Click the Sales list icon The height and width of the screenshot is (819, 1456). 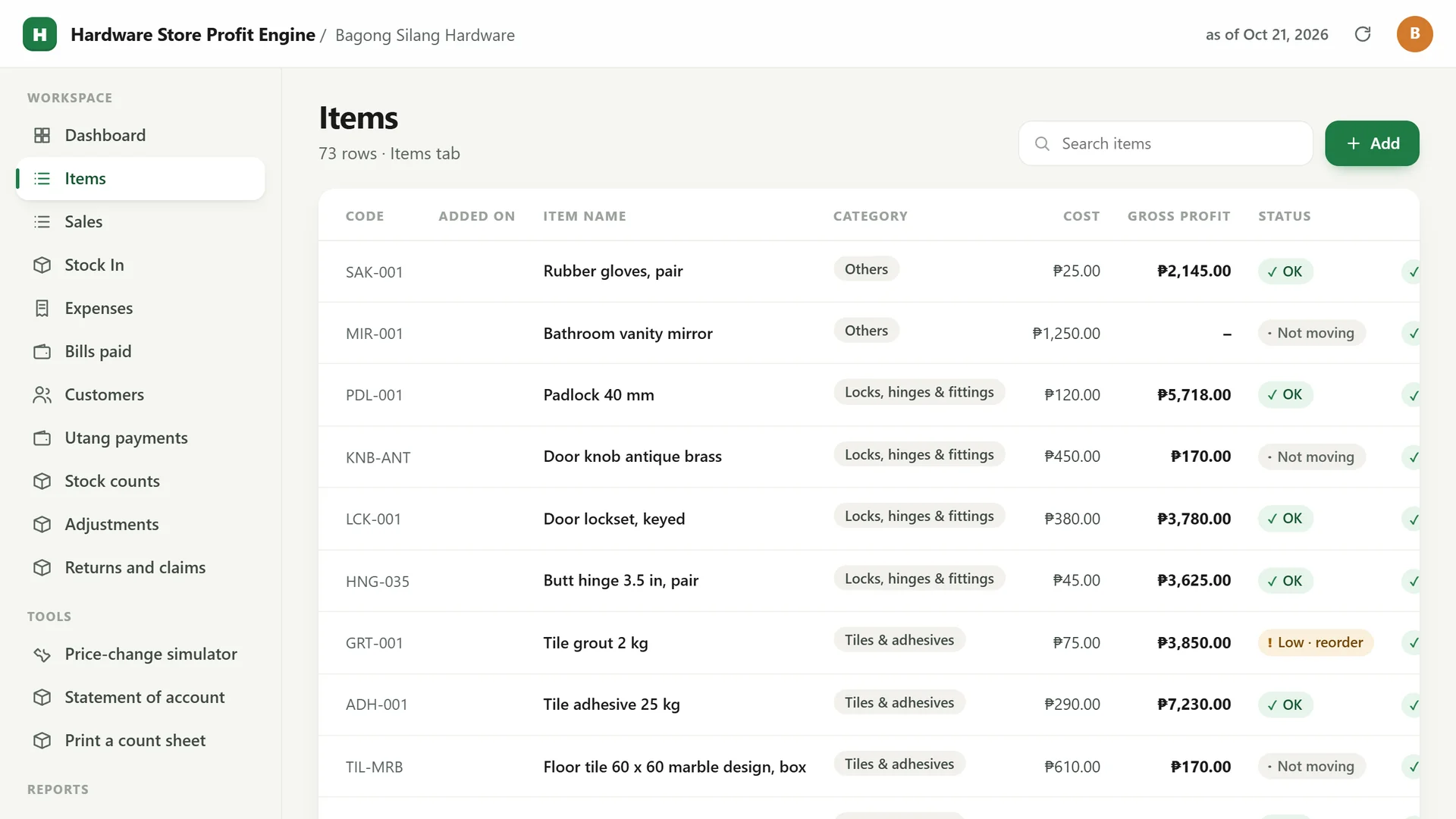tap(42, 221)
